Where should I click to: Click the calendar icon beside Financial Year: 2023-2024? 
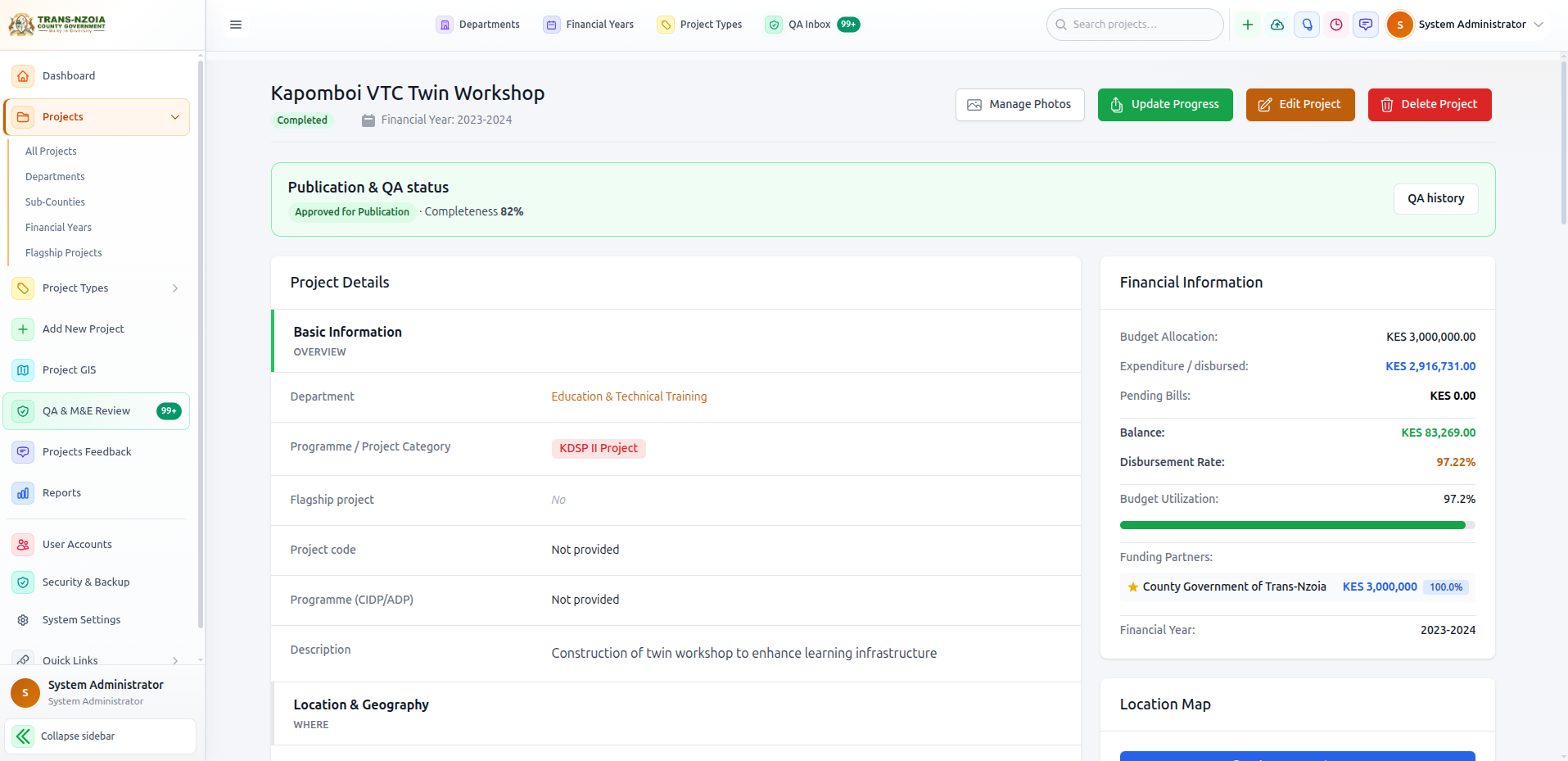368,120
